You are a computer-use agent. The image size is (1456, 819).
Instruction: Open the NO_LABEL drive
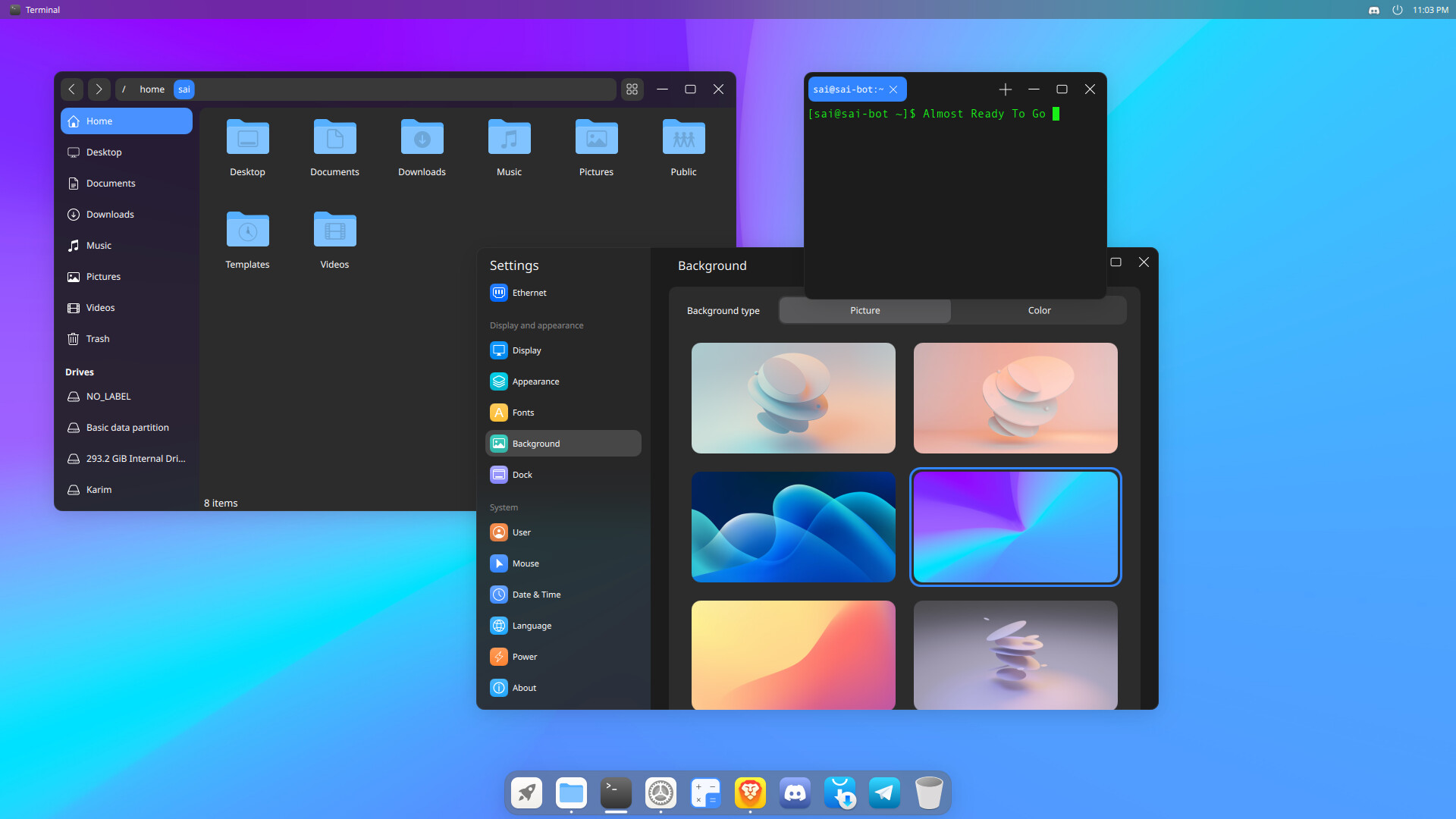[x=127, y=397]
